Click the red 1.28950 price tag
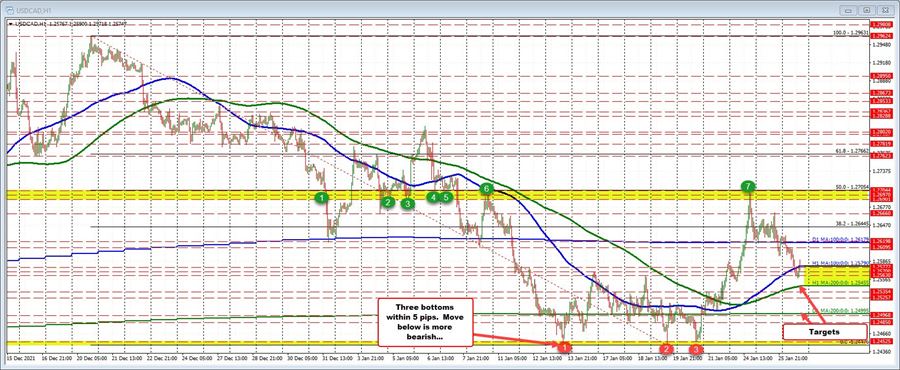The height and width of the screenshot is (370, 900). [881, 75]
